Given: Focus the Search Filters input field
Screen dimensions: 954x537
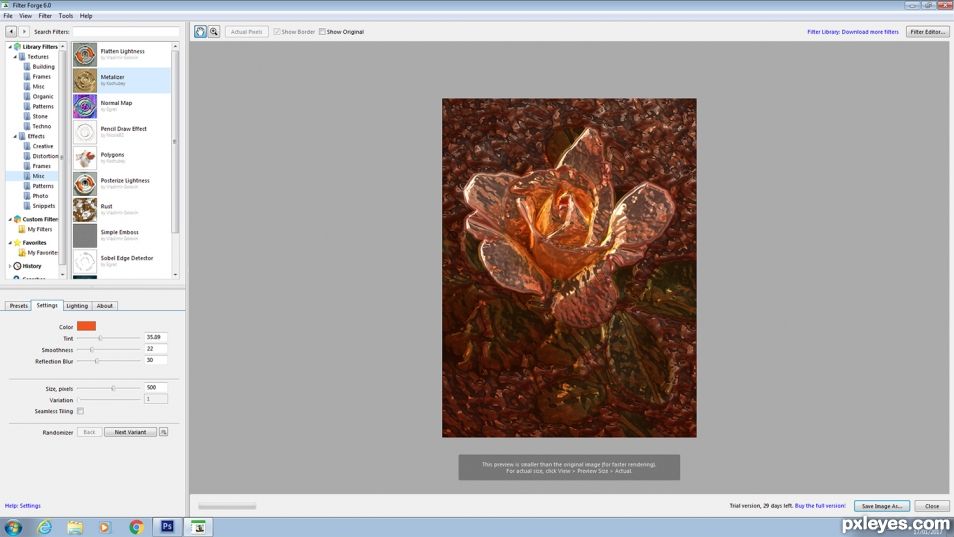Looking at the screenshot, I should 126,32.
